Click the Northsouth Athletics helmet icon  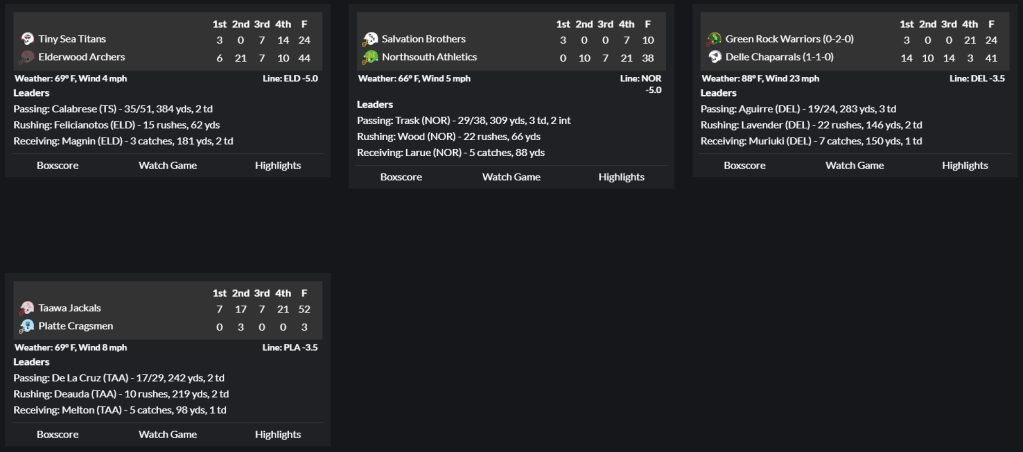pos(371,57)
